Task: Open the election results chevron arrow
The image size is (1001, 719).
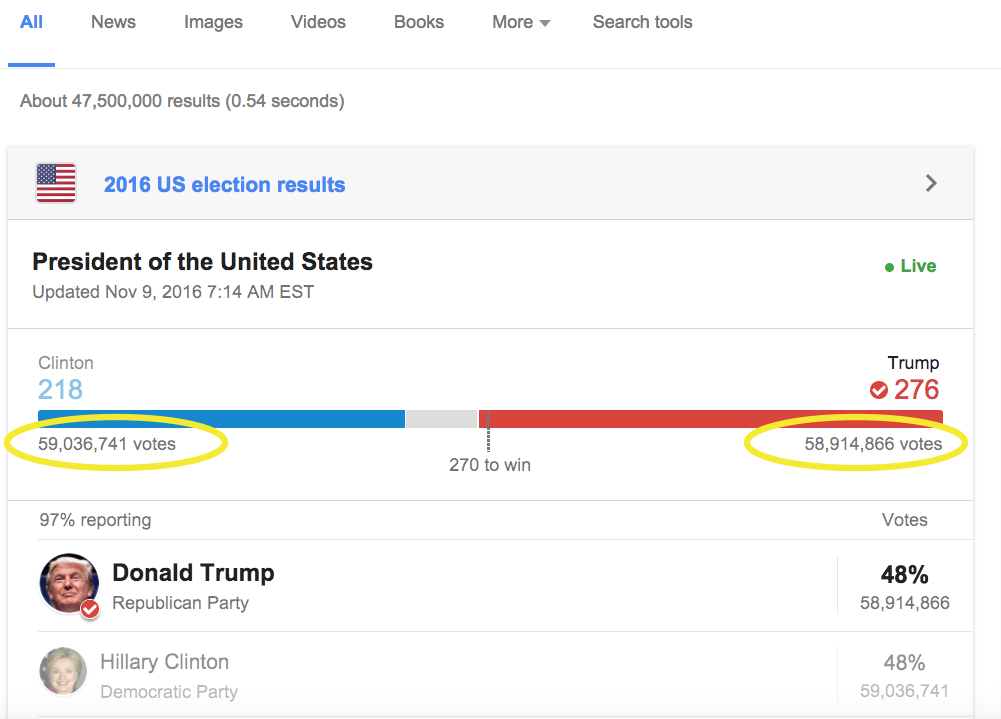Action: (931, 183)
